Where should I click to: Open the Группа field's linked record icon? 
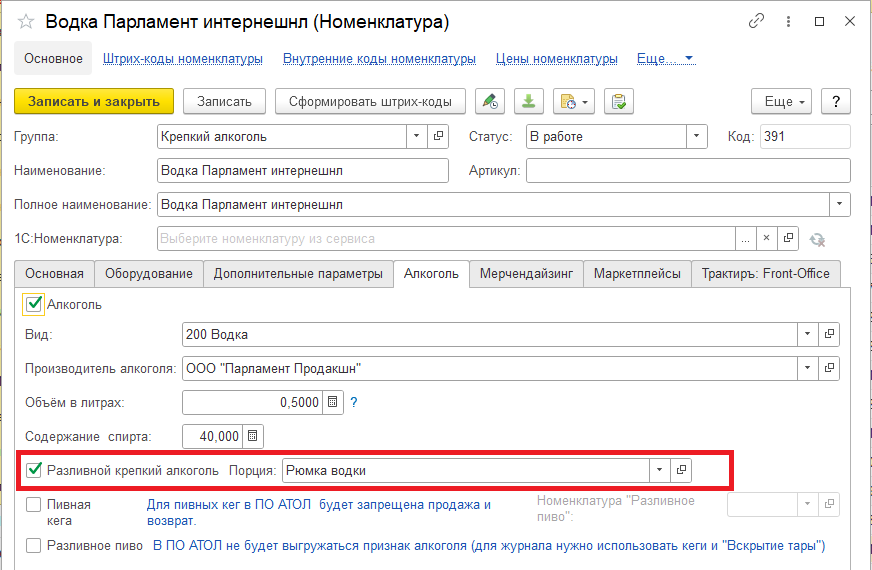438,136
